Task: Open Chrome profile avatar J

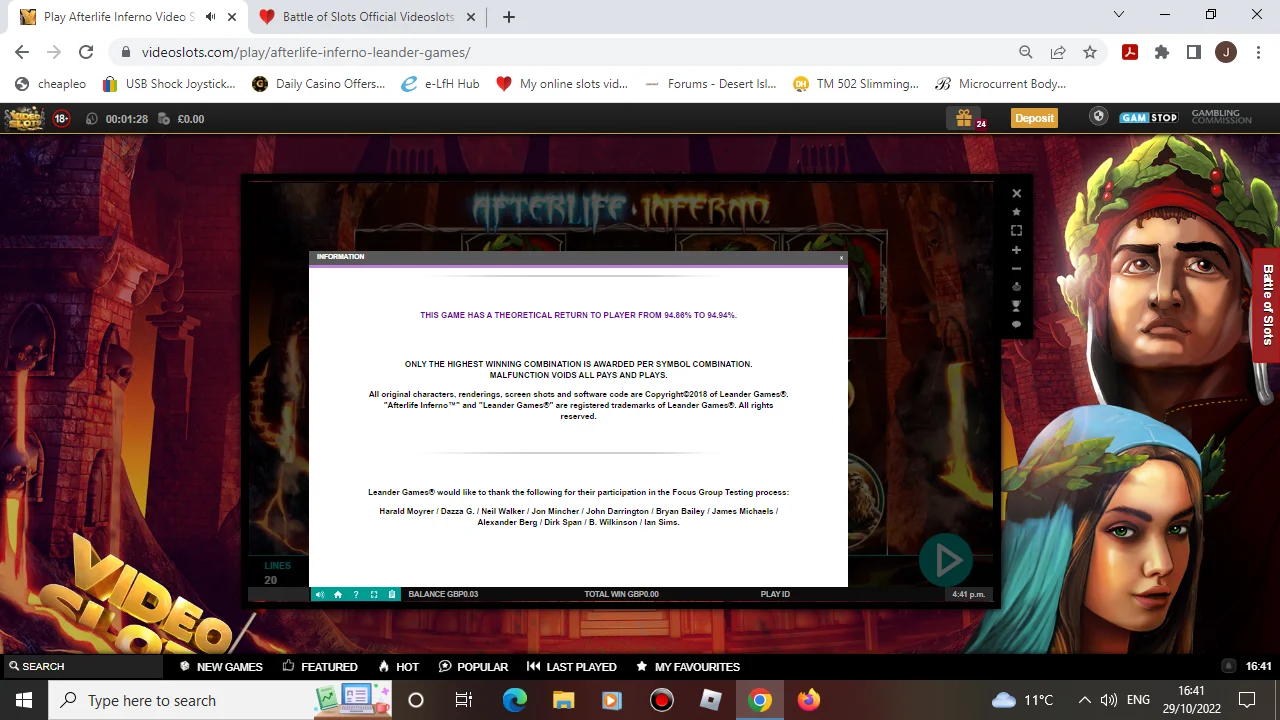Action: coord(1226,52)
